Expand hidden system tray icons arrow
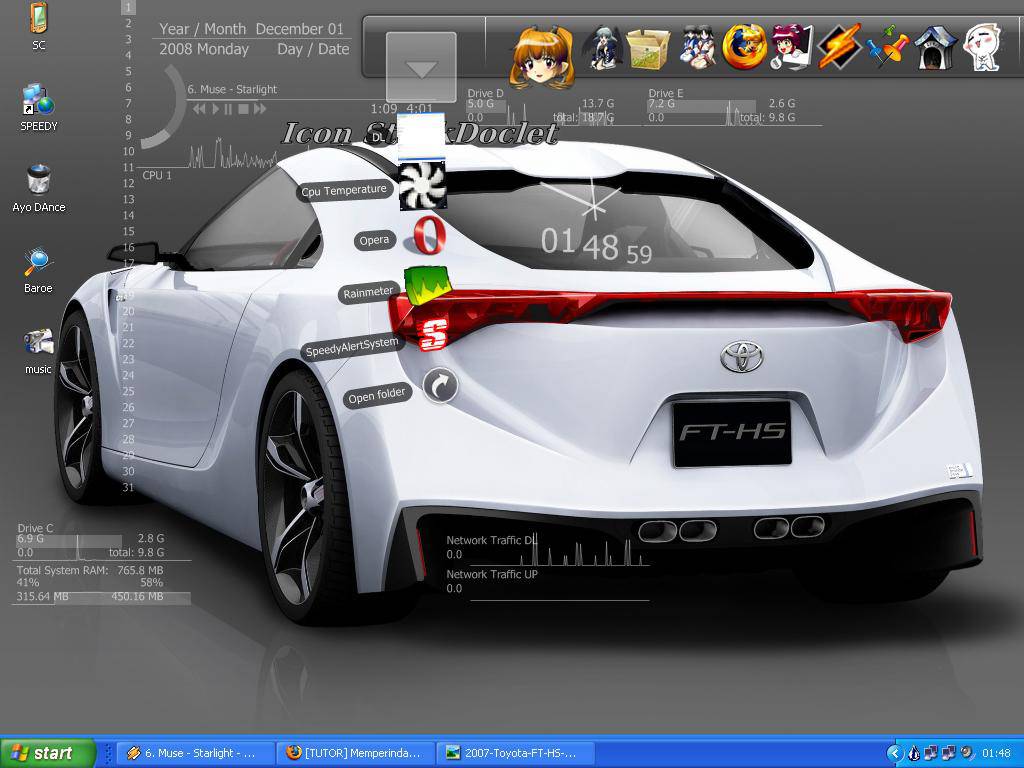Image resolution: width=1024 pixels, height=768 pixels. point(895,753)
